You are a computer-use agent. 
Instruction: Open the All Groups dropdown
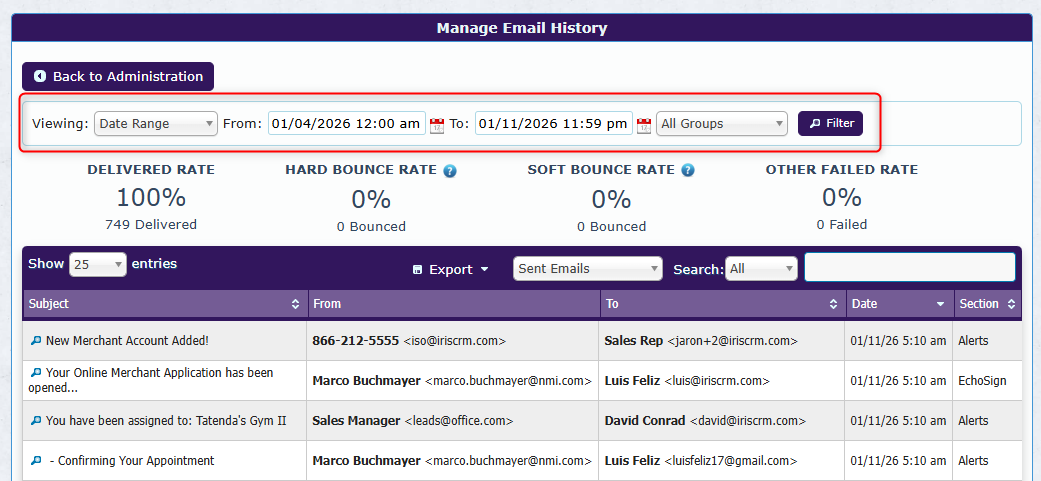[721, 124]
